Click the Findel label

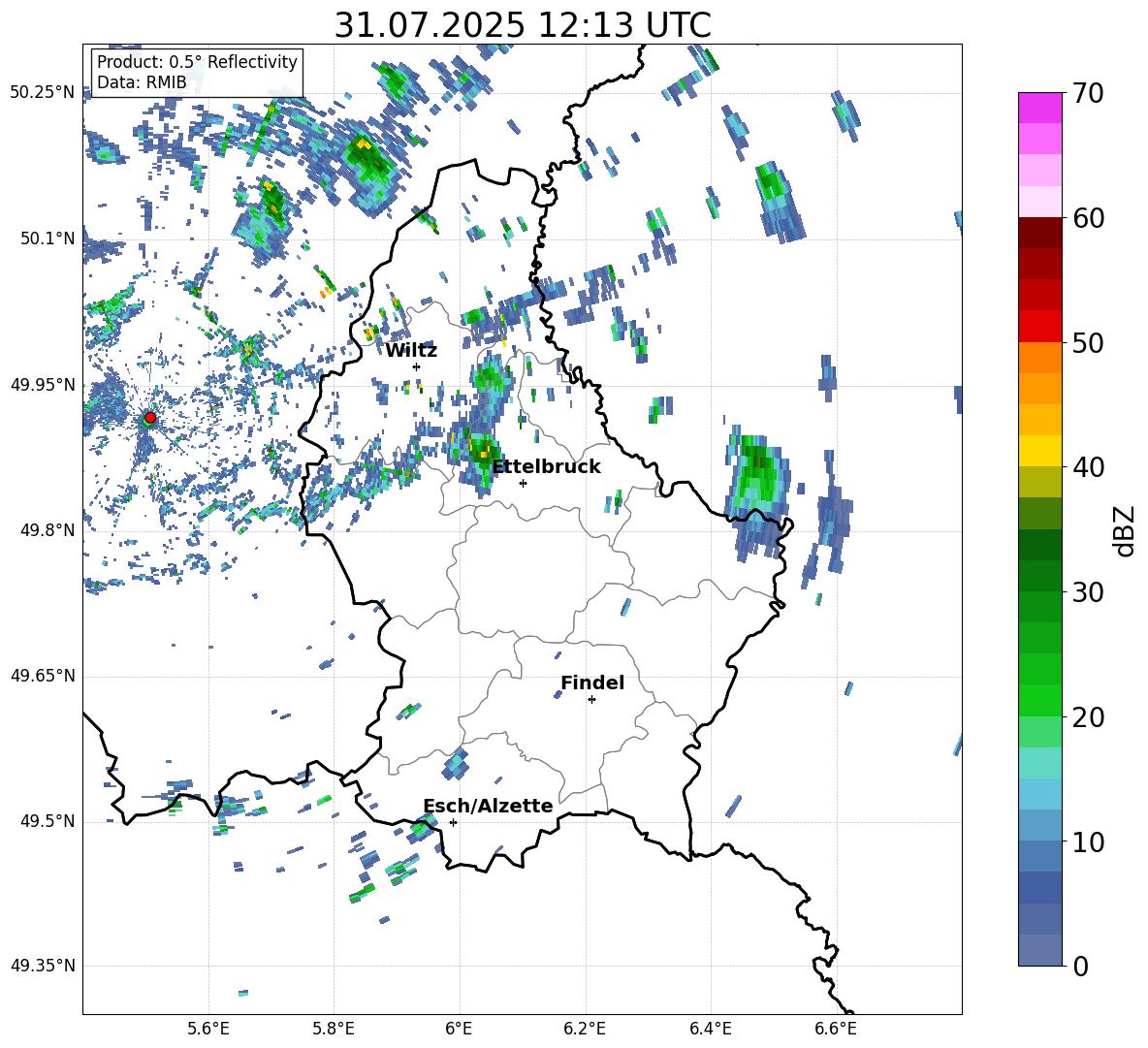point(592,683)
